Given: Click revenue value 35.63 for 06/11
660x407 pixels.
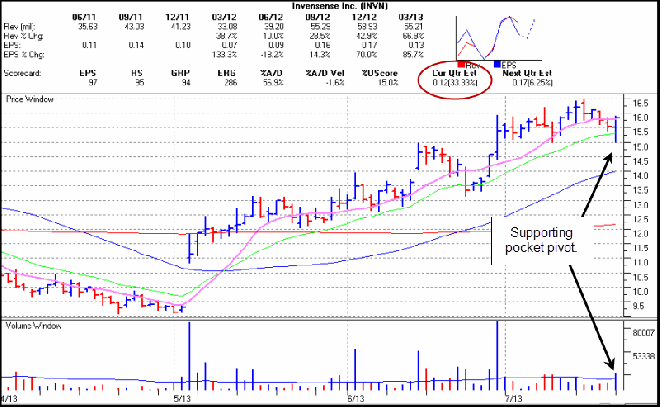Looking at the screenshot, I should tap(88, 27).
